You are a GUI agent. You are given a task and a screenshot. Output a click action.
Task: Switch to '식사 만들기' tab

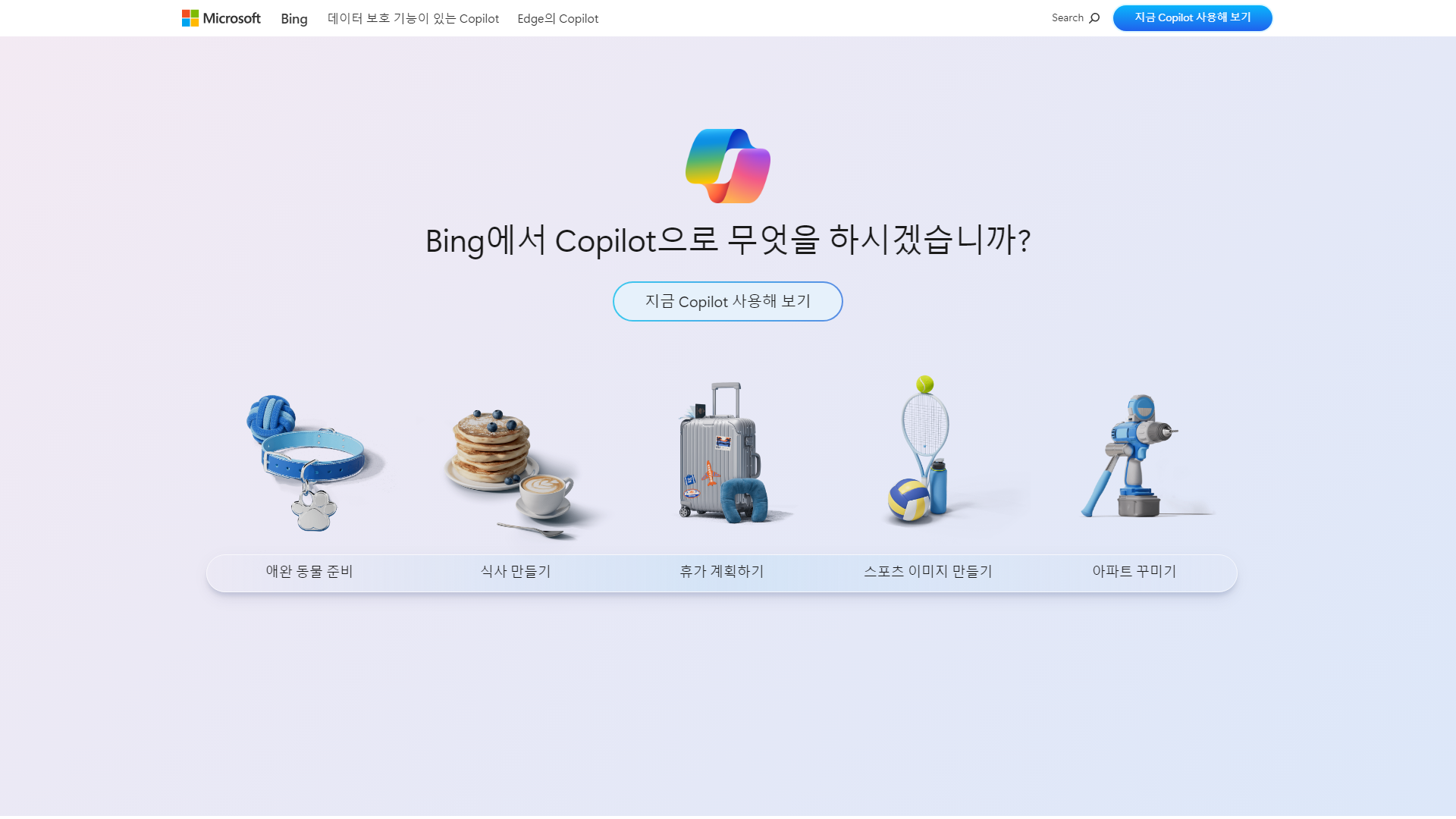(x=516, y=572)
